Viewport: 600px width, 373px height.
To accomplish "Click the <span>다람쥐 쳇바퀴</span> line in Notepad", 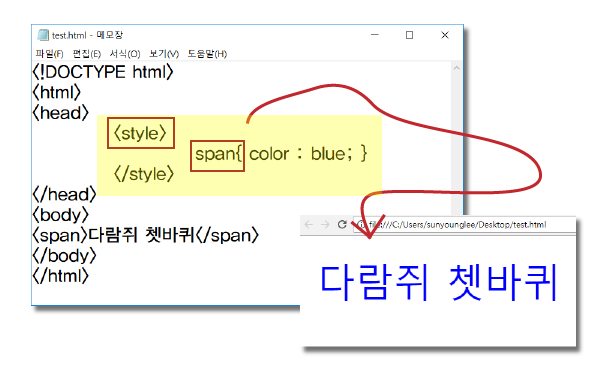I will pos(145,235).
